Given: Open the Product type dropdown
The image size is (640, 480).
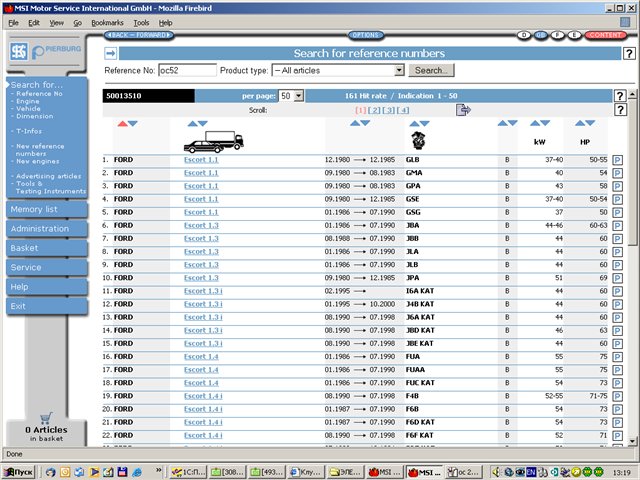Looking at the screenshot, I should click(x=399, y=70).
